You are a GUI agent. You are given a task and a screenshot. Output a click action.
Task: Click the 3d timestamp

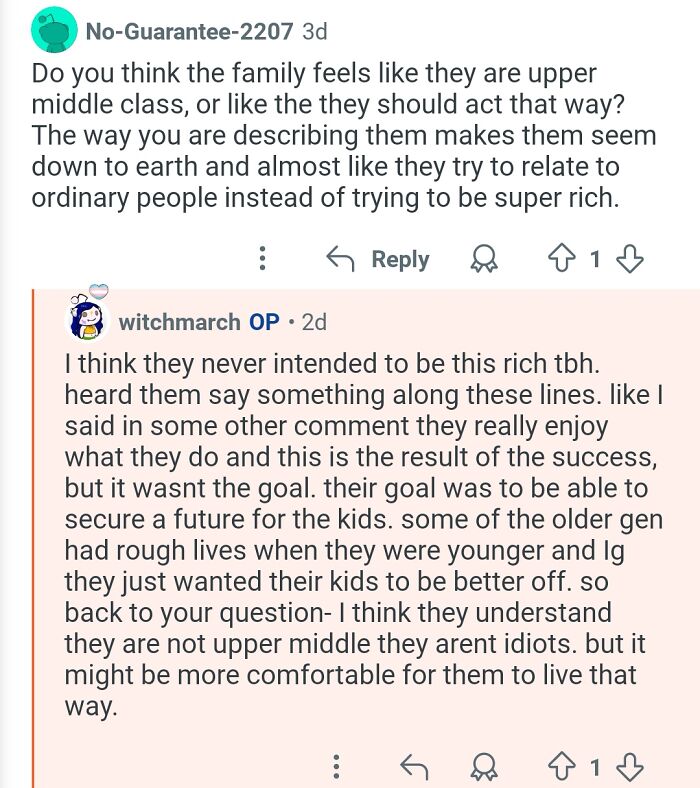click(314, 31)
